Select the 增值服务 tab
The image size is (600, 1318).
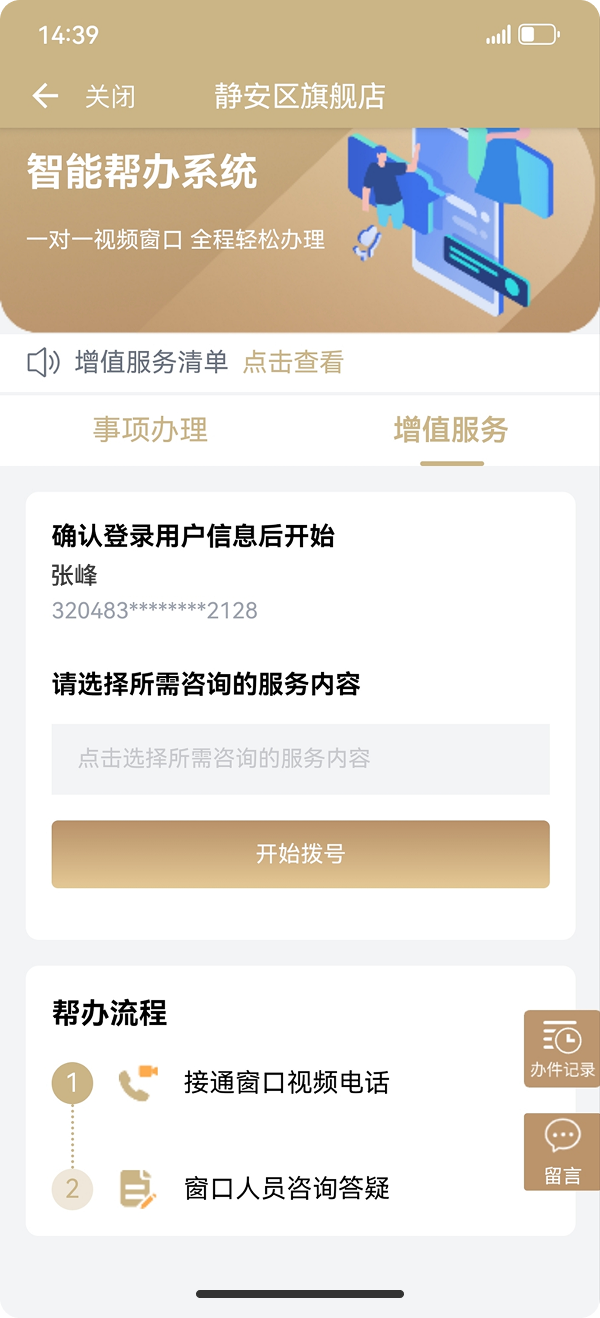pos(451,430)
